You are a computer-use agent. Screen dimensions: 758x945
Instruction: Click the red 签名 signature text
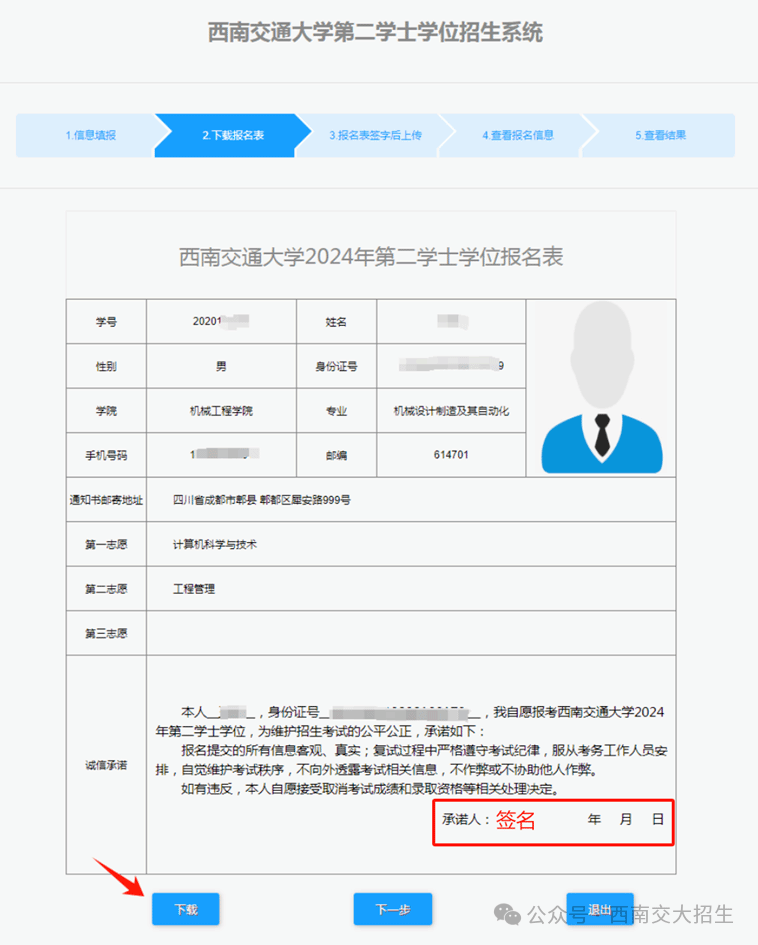point(516,820)
